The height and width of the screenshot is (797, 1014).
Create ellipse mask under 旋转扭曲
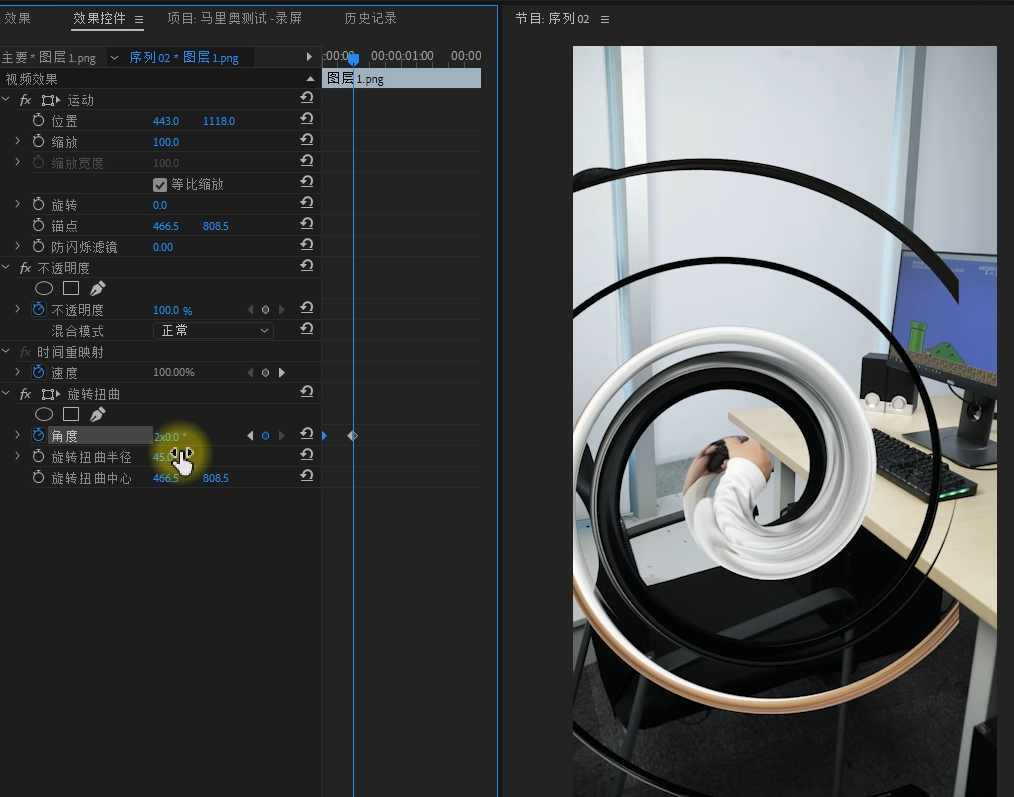tap(44, 415)
